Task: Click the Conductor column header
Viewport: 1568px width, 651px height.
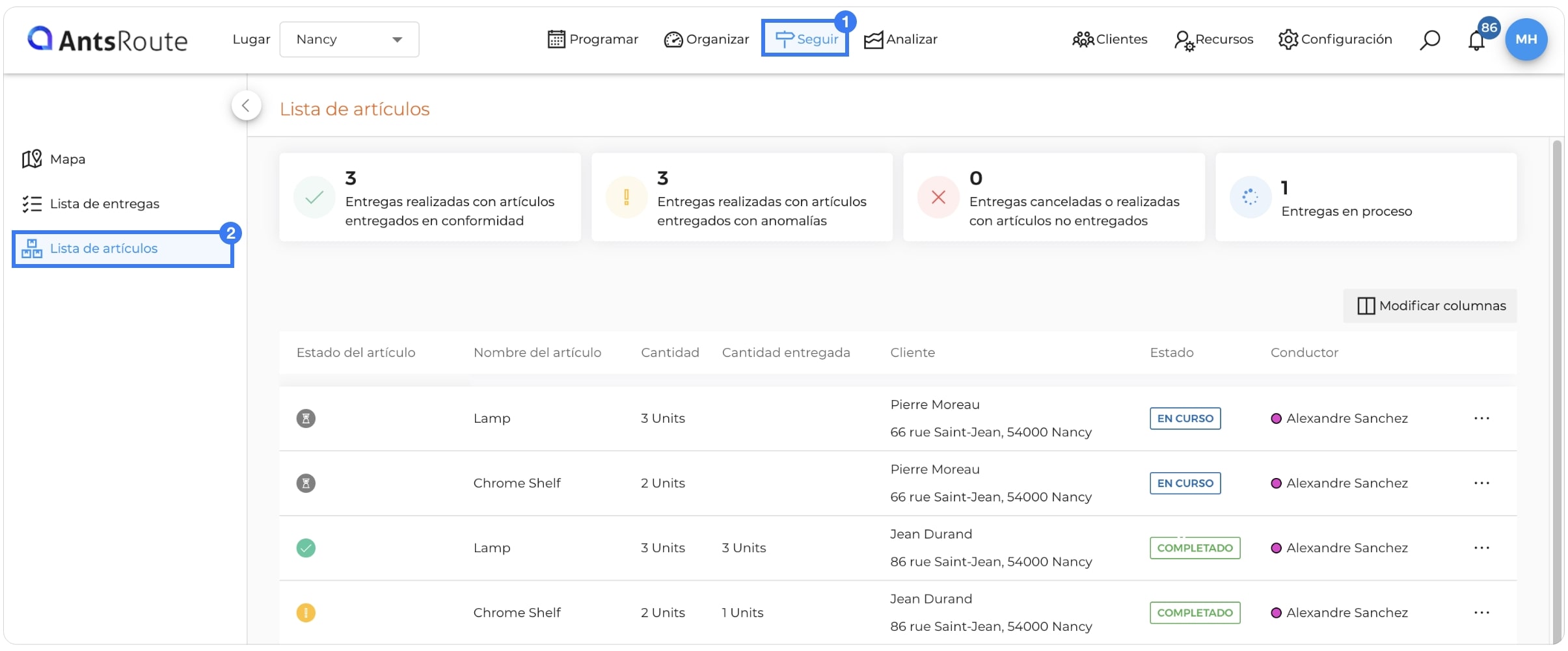Action: tap(1304, 352)
